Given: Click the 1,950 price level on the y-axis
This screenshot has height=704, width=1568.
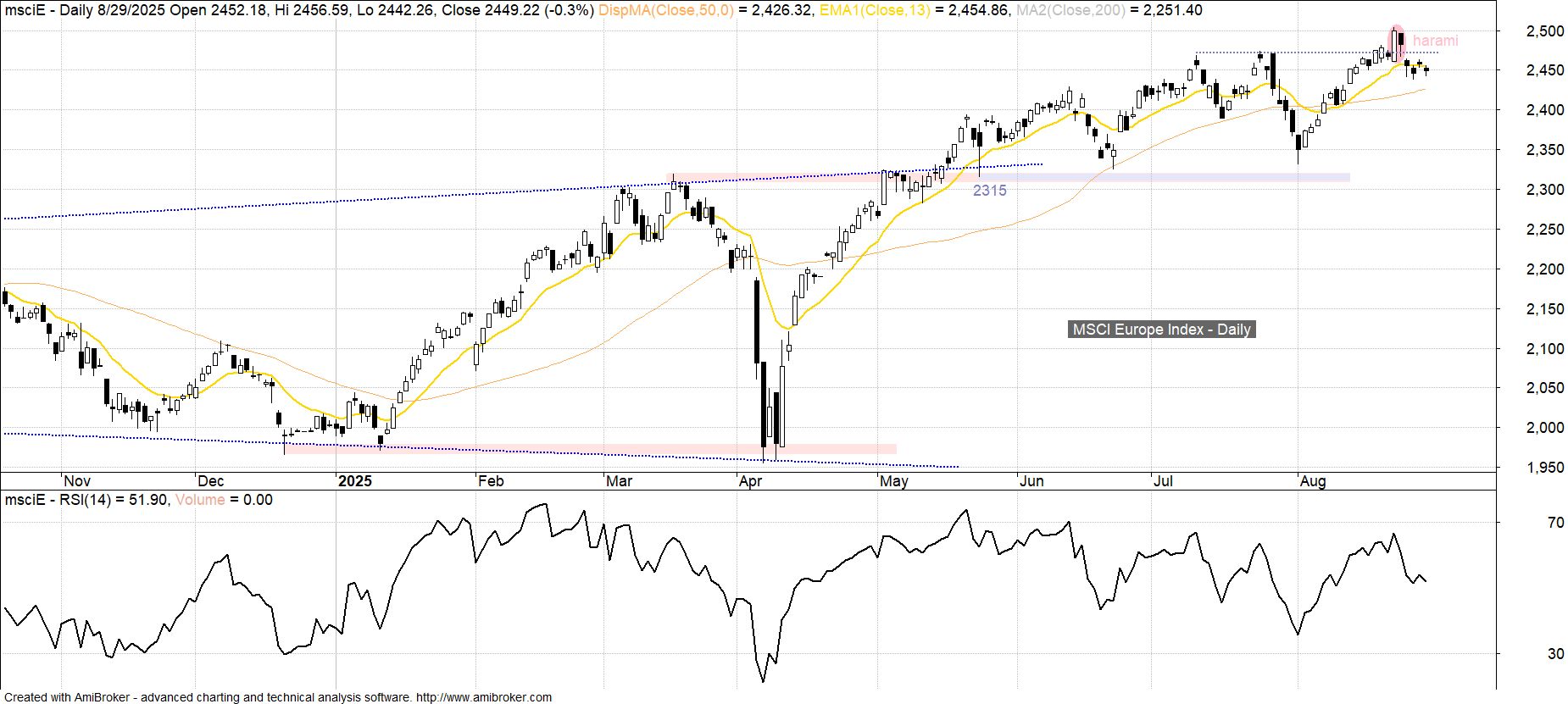Looking at the screenshot, I should 1544,468.
